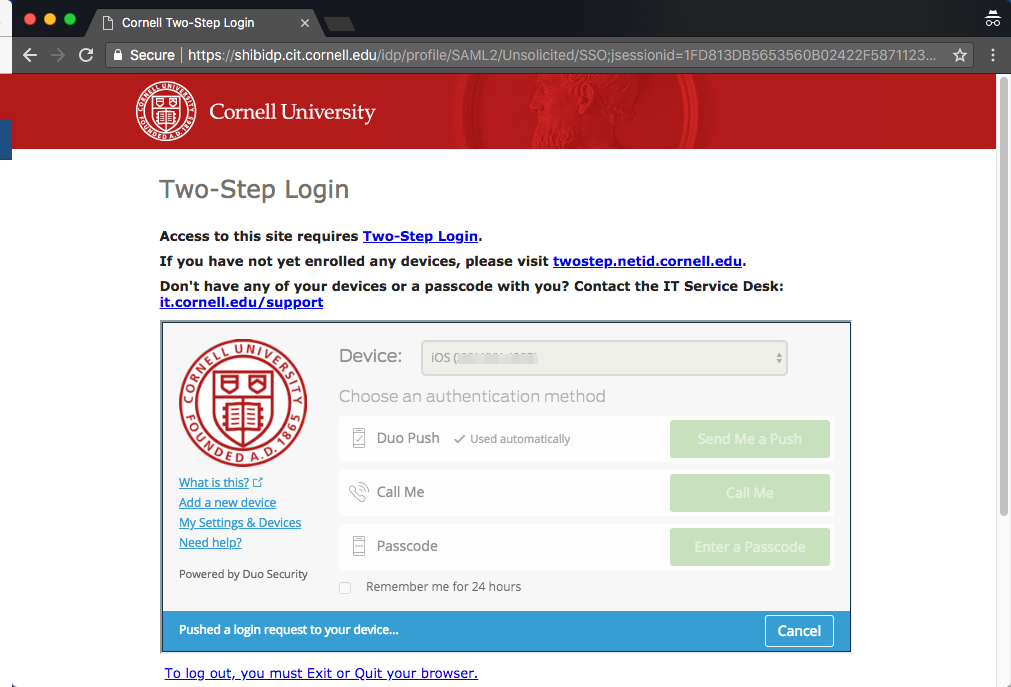Image resolution: width=1011 pixels, height=687 pixels.
Task: Click the Need help? link
Action: pos(210,543)
